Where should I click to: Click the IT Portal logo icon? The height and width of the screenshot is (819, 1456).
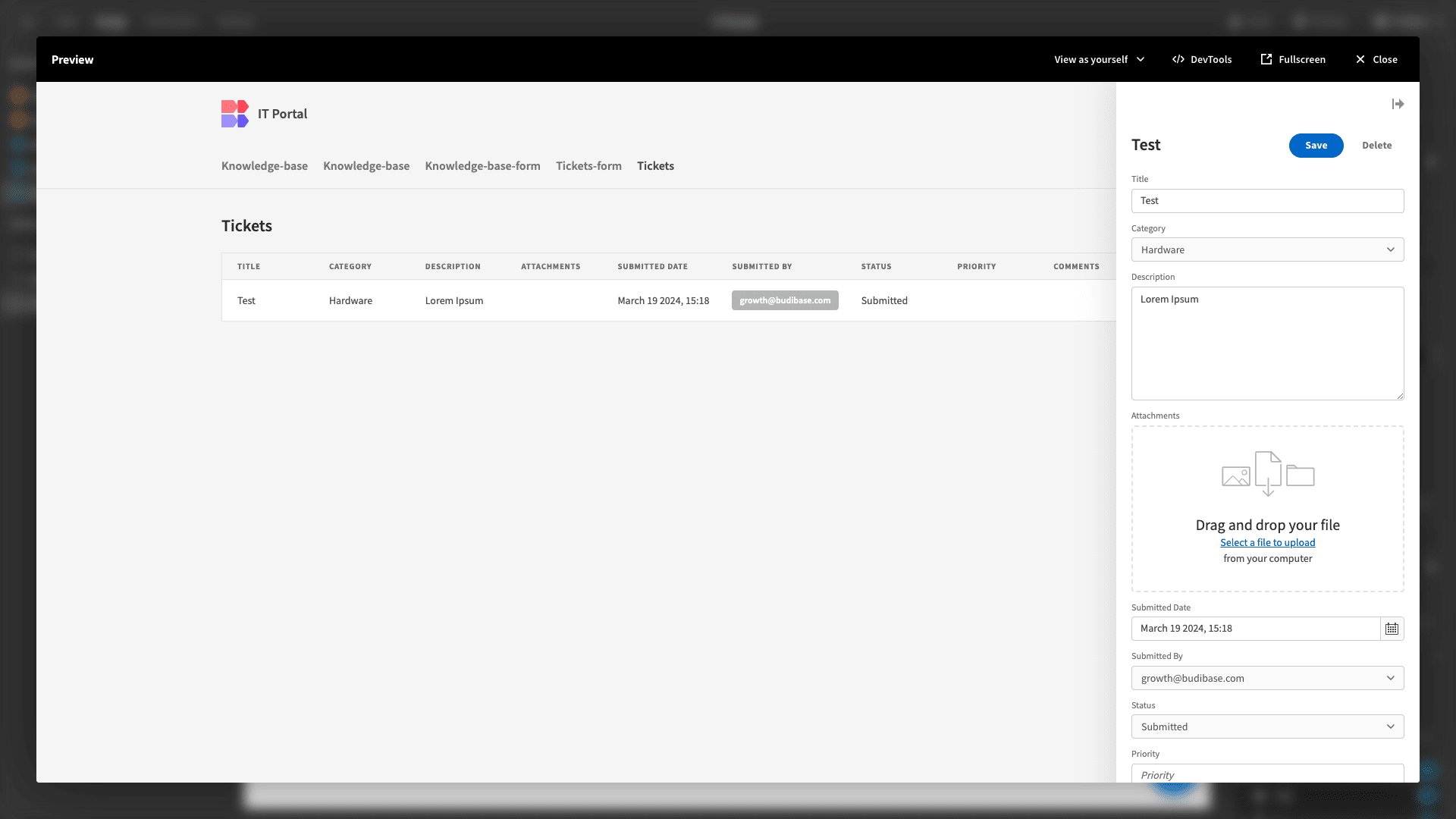click(235, 113)
